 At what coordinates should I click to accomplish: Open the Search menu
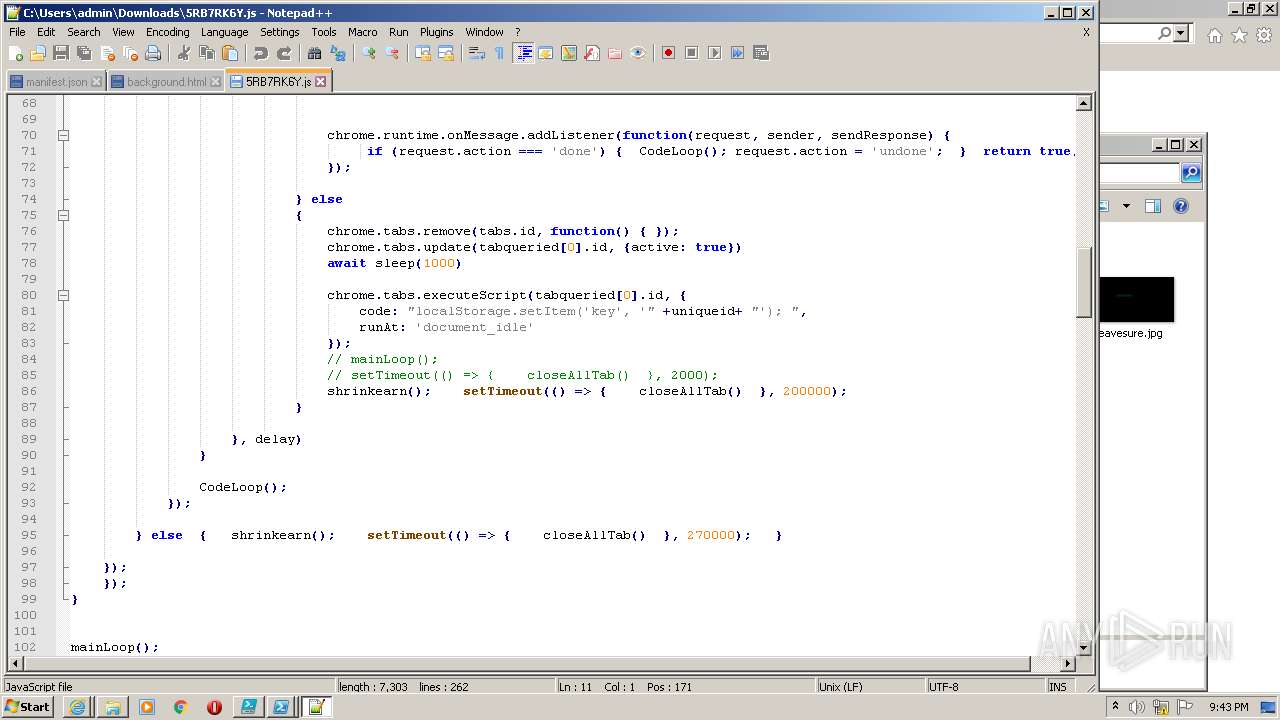(x=84, y=32)
